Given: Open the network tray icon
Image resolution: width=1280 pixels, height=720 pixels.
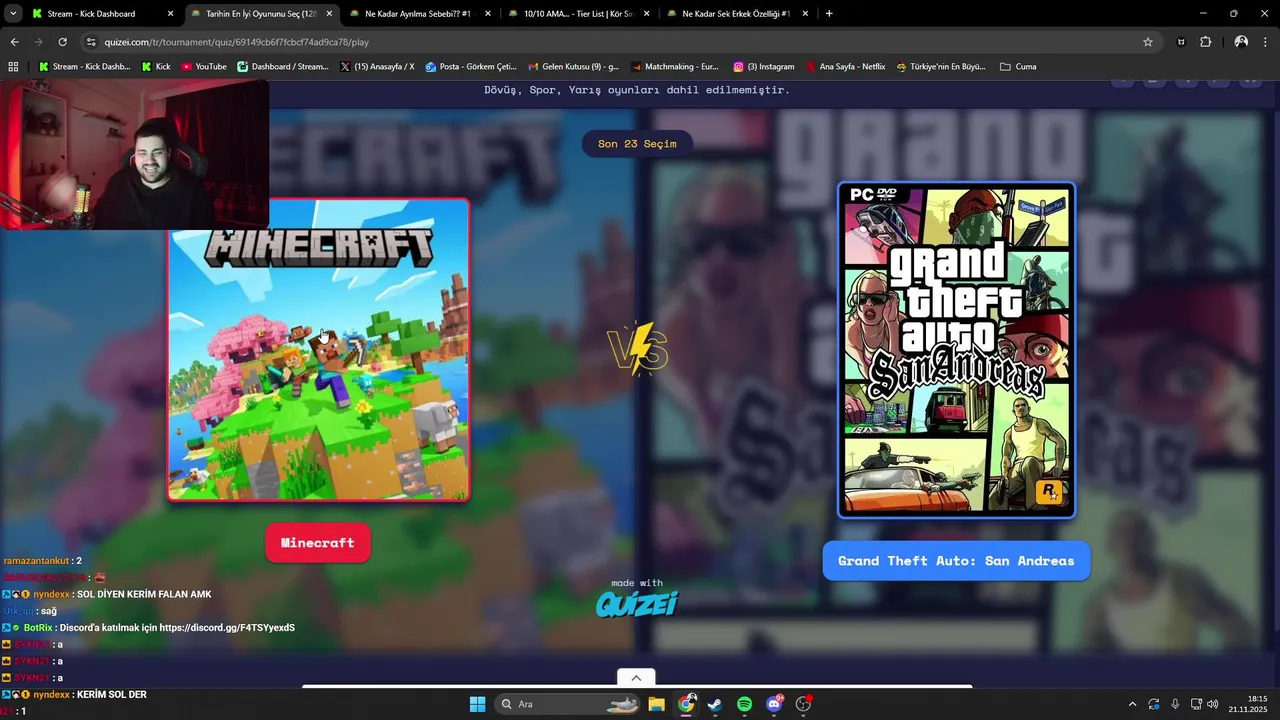Looking at the screenshot, I should point(1196,704).
